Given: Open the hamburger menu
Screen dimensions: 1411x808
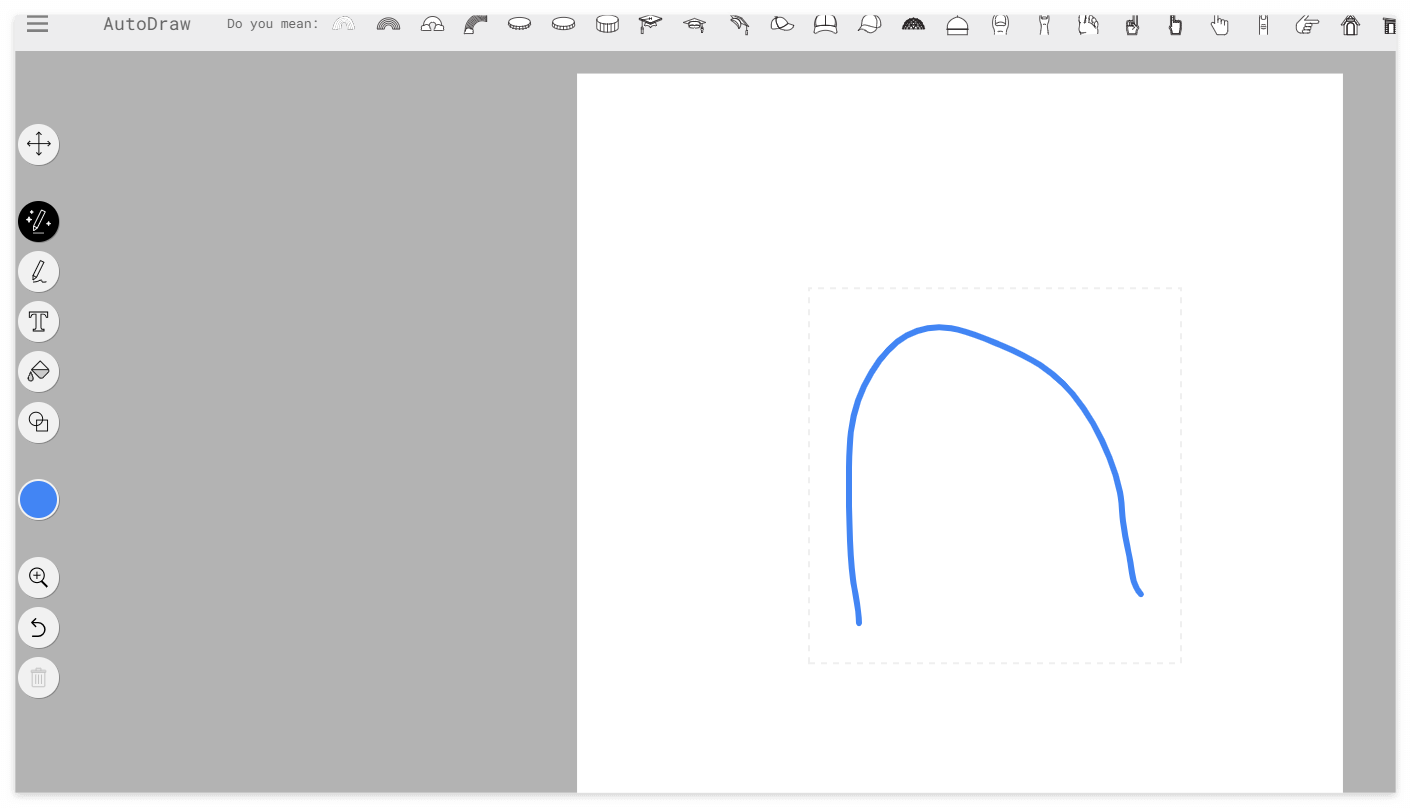Looking at the screenshot, I should click(x=37, y=24).
